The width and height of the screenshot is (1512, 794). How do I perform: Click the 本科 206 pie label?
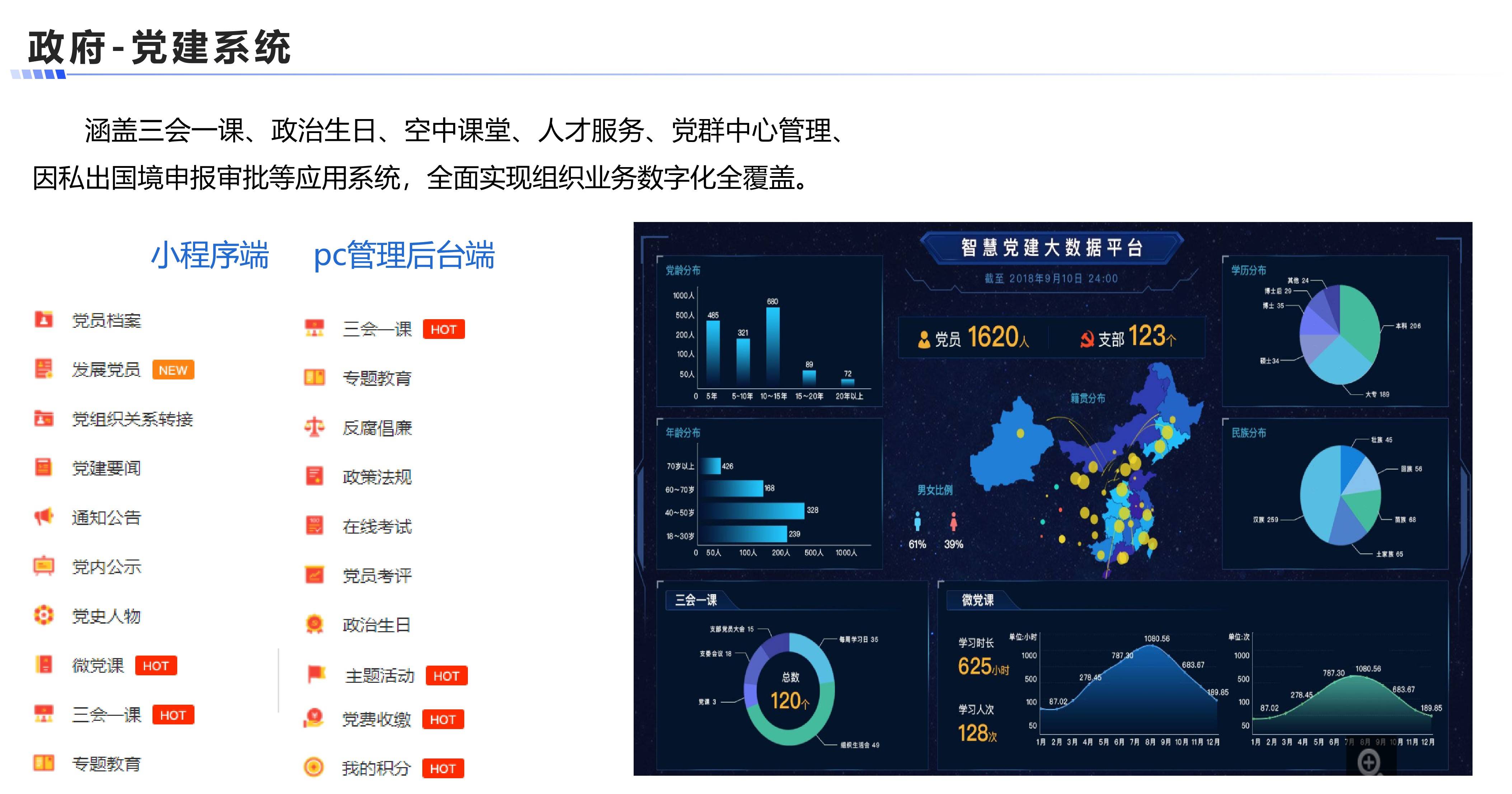click(1408, 326)
